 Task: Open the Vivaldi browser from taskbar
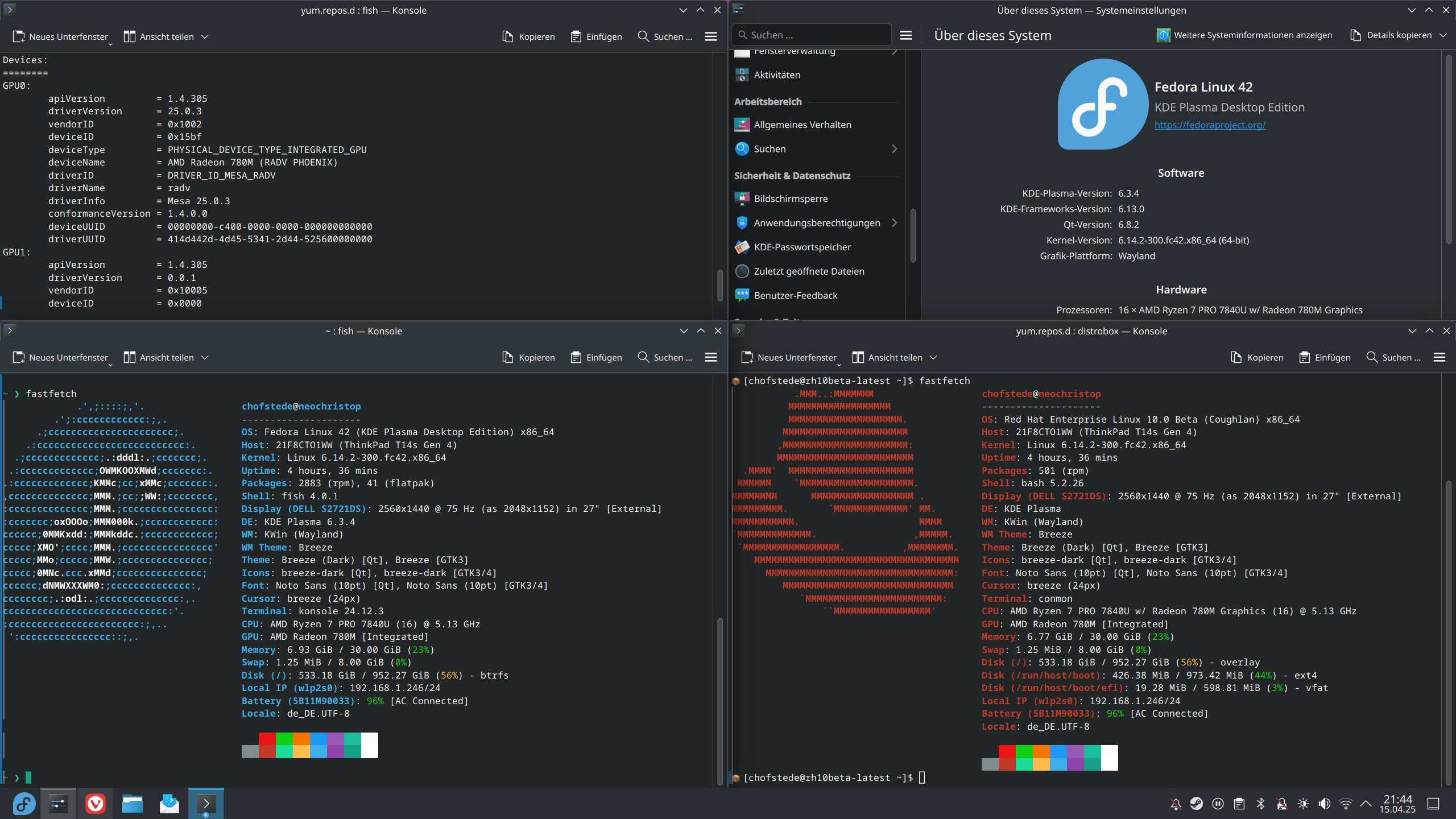(96, 804)
